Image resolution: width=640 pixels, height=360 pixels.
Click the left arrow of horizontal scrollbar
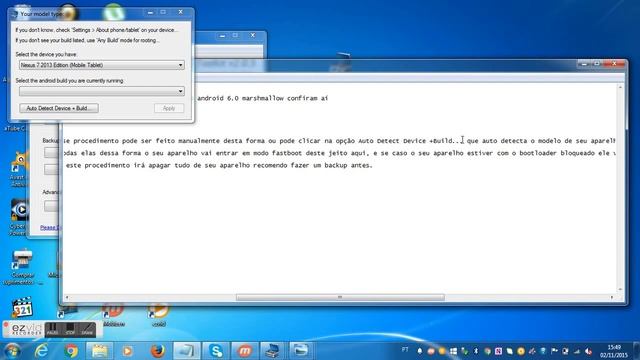[67, 298]
